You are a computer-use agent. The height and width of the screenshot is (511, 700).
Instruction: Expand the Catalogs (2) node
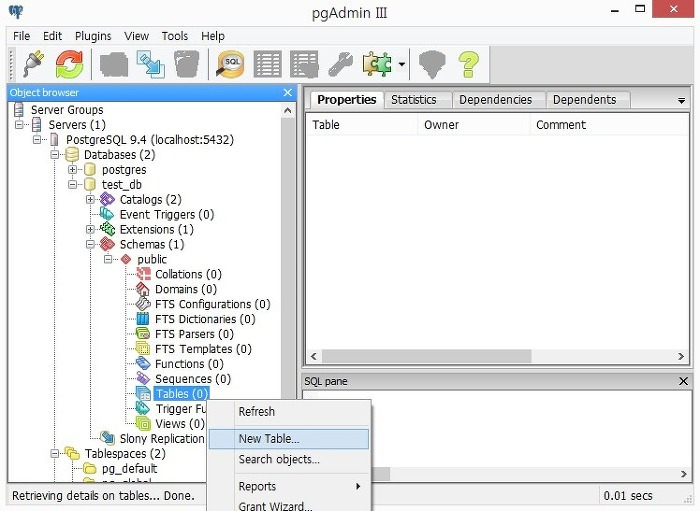[x=90, y=199]
